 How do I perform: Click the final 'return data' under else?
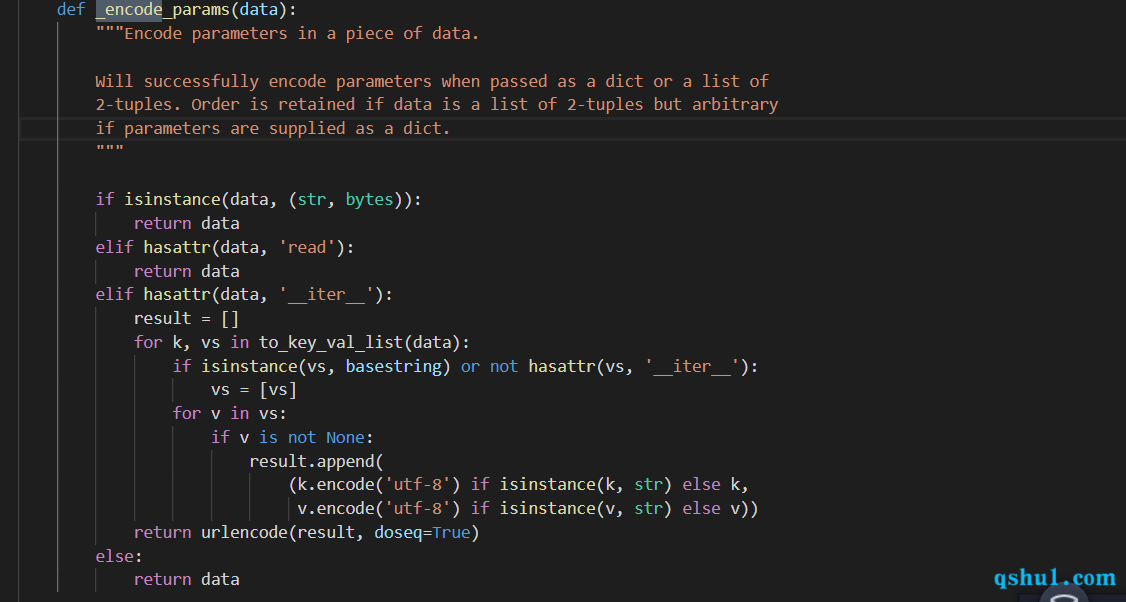[187, 580]
